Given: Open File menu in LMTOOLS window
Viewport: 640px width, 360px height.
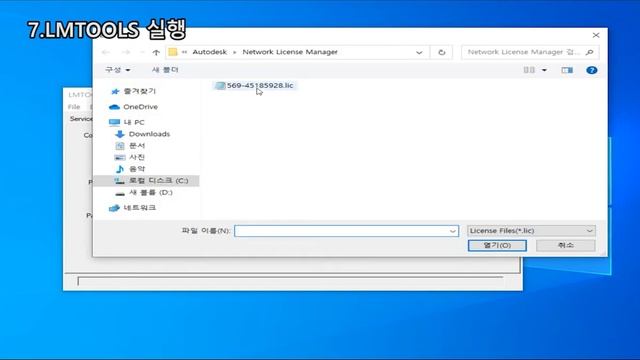Looking at the screenshot, I should 74,107.
